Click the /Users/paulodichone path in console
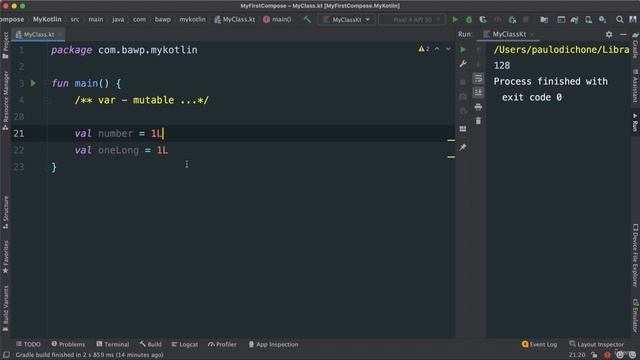 point(561,50)
